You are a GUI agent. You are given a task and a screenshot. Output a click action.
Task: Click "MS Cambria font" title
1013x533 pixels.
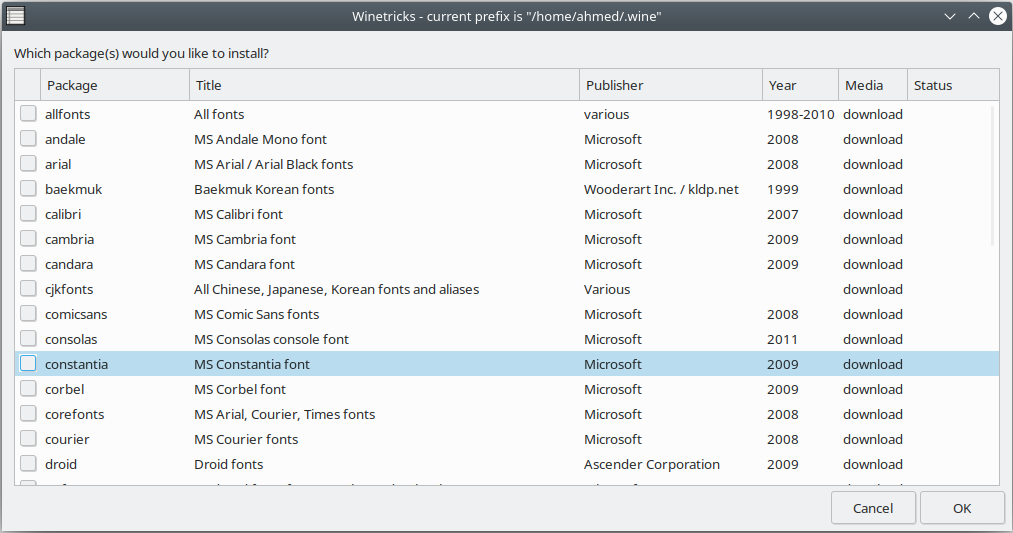click(x=245, y=239)
